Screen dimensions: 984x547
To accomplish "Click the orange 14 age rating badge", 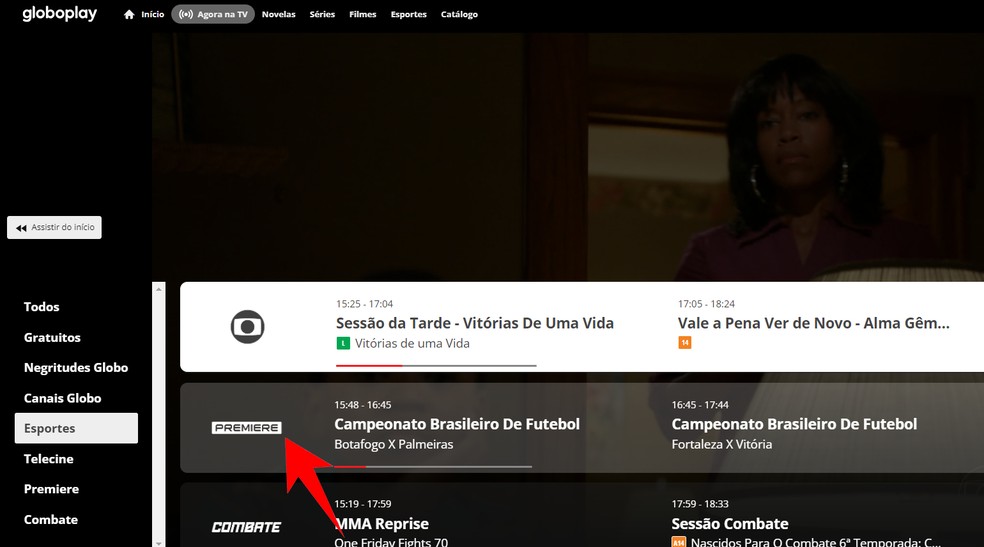I will 685,343.
